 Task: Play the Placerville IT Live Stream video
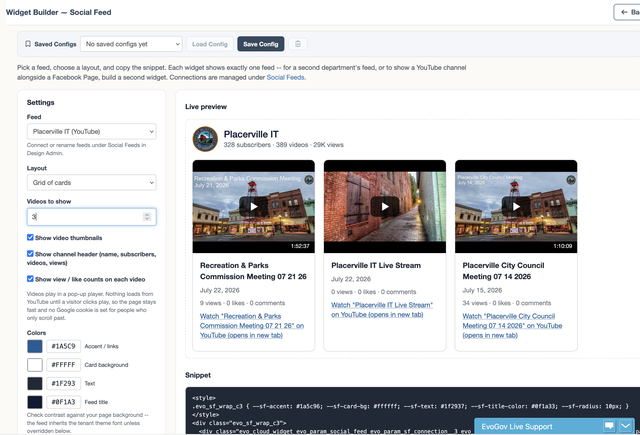(385, 206)
